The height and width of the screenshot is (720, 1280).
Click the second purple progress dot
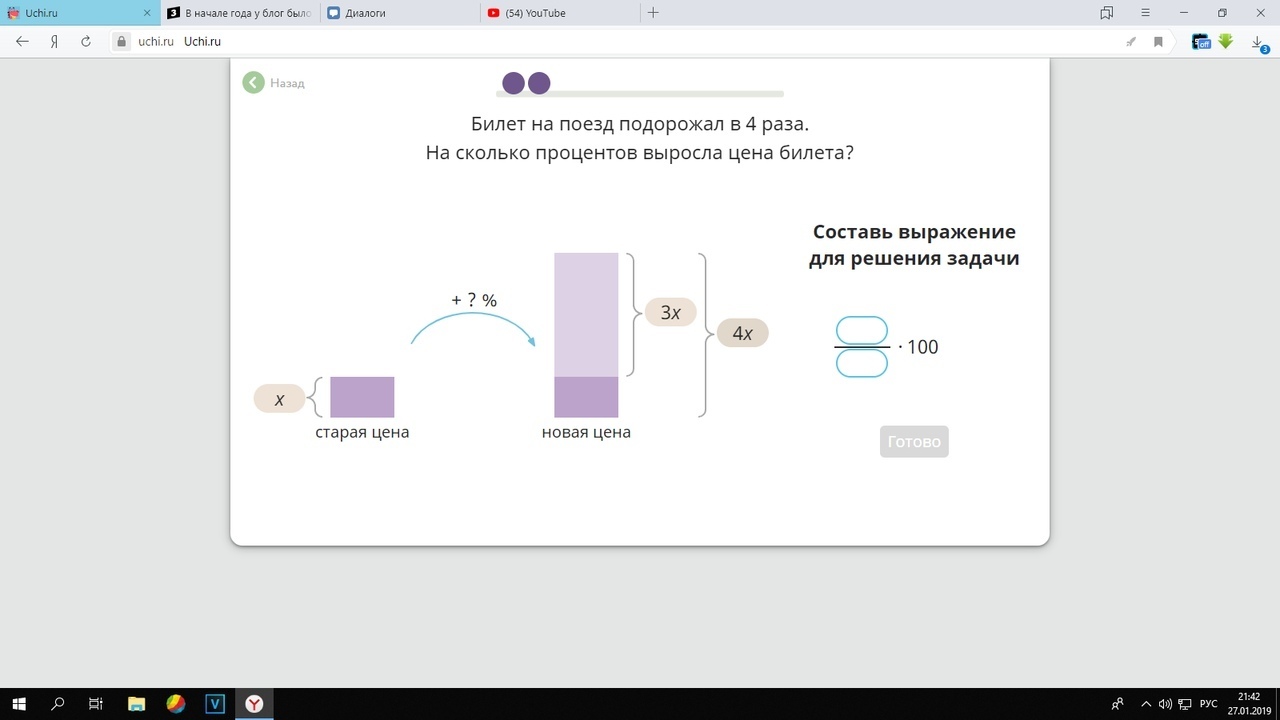[539, 83]
